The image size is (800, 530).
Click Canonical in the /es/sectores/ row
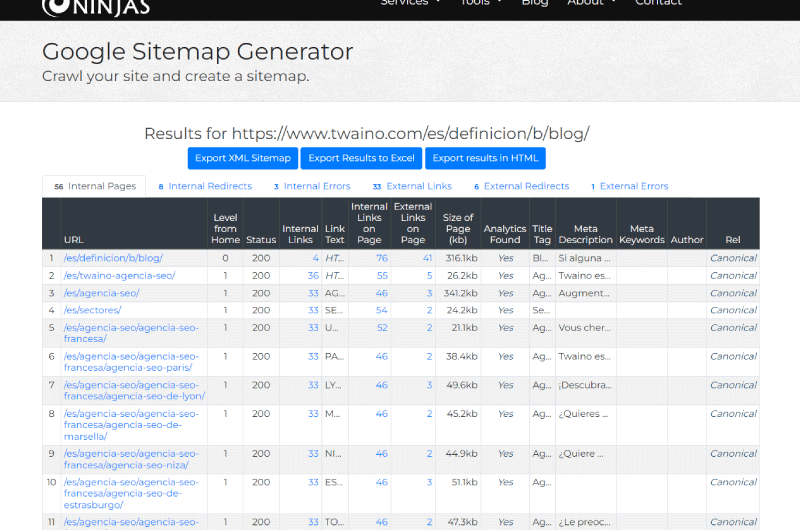[733, 310]
